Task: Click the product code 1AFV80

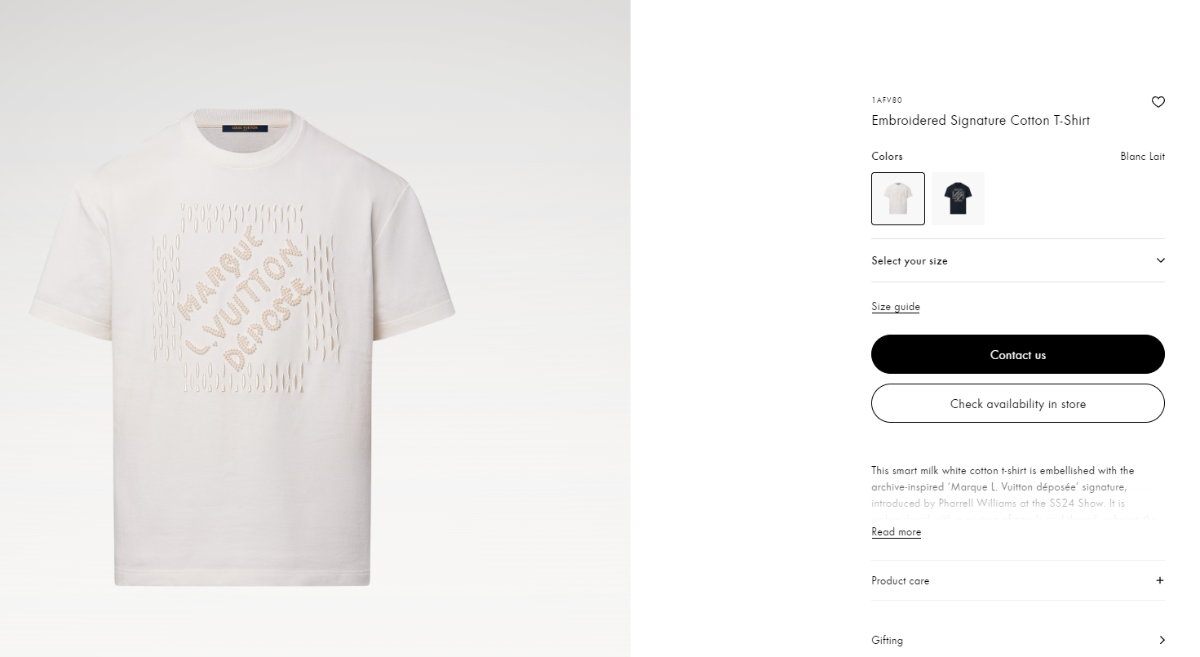Action: click(x=886, y=100)
